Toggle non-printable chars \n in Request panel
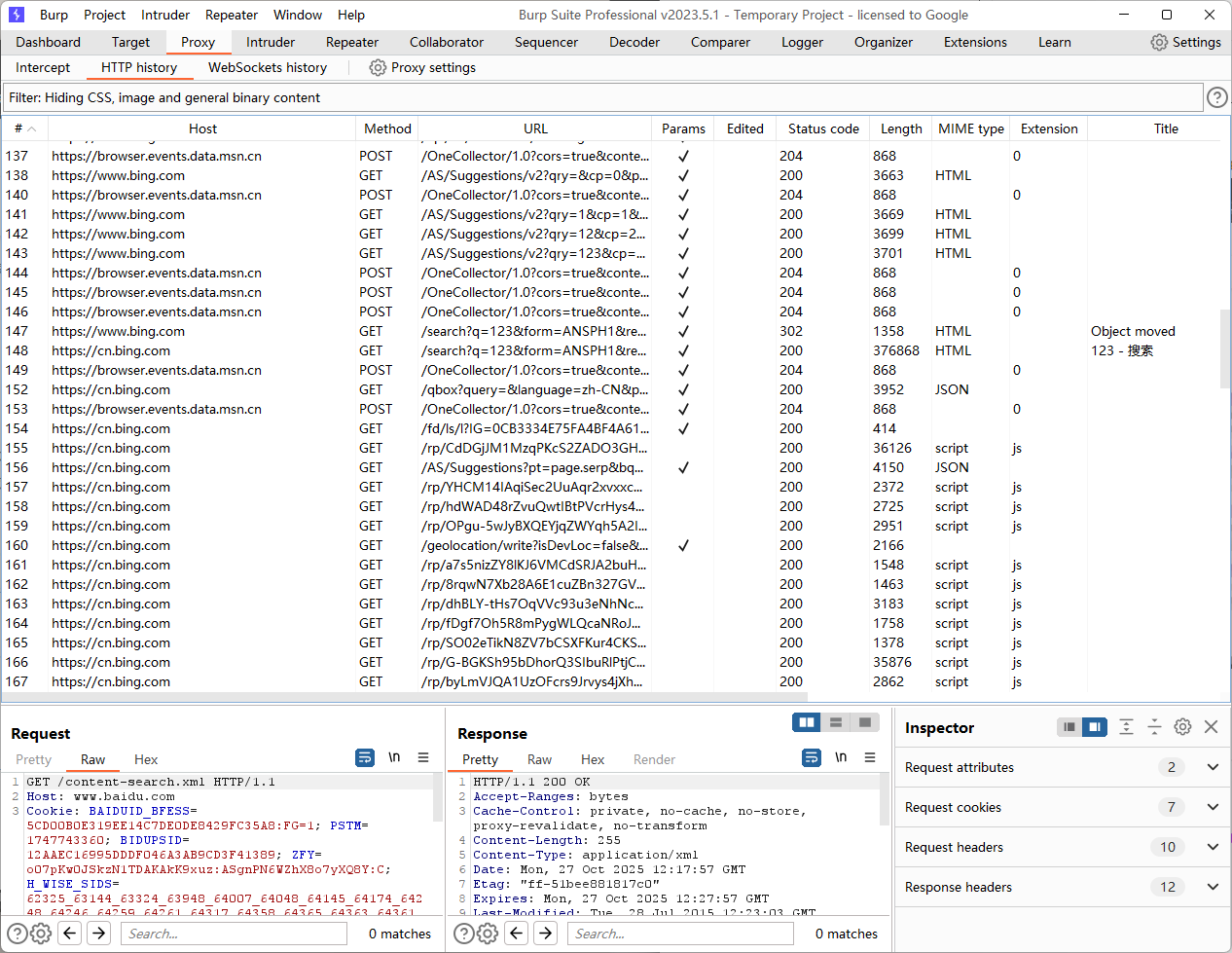1232x953 pixels. pos(394,757)
